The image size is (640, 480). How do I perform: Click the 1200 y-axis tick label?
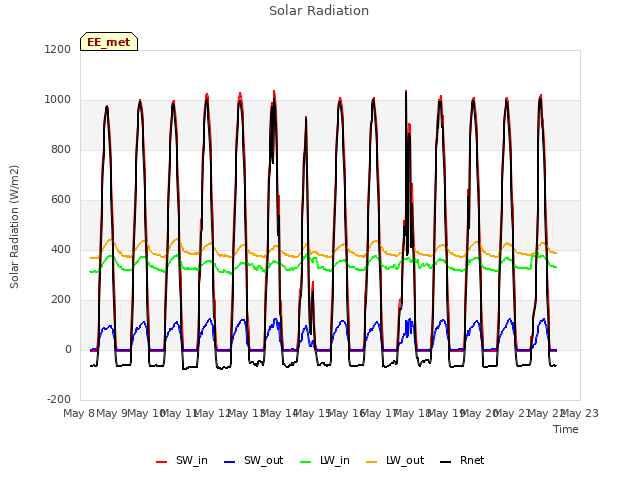pos(58,50)
